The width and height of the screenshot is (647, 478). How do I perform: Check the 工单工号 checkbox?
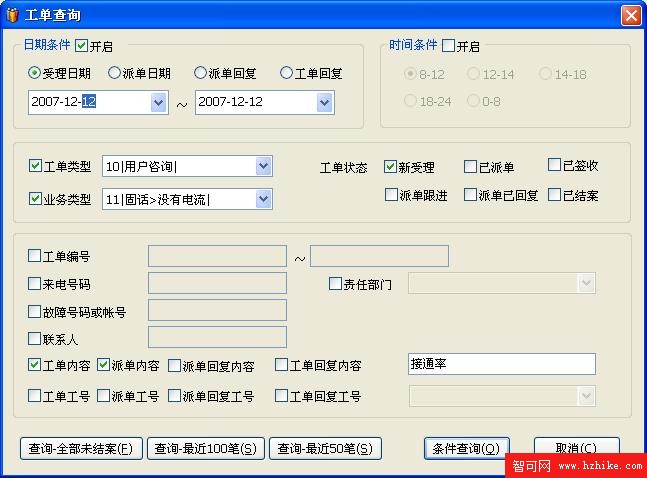pyautogui.click(x=34, y=395)
